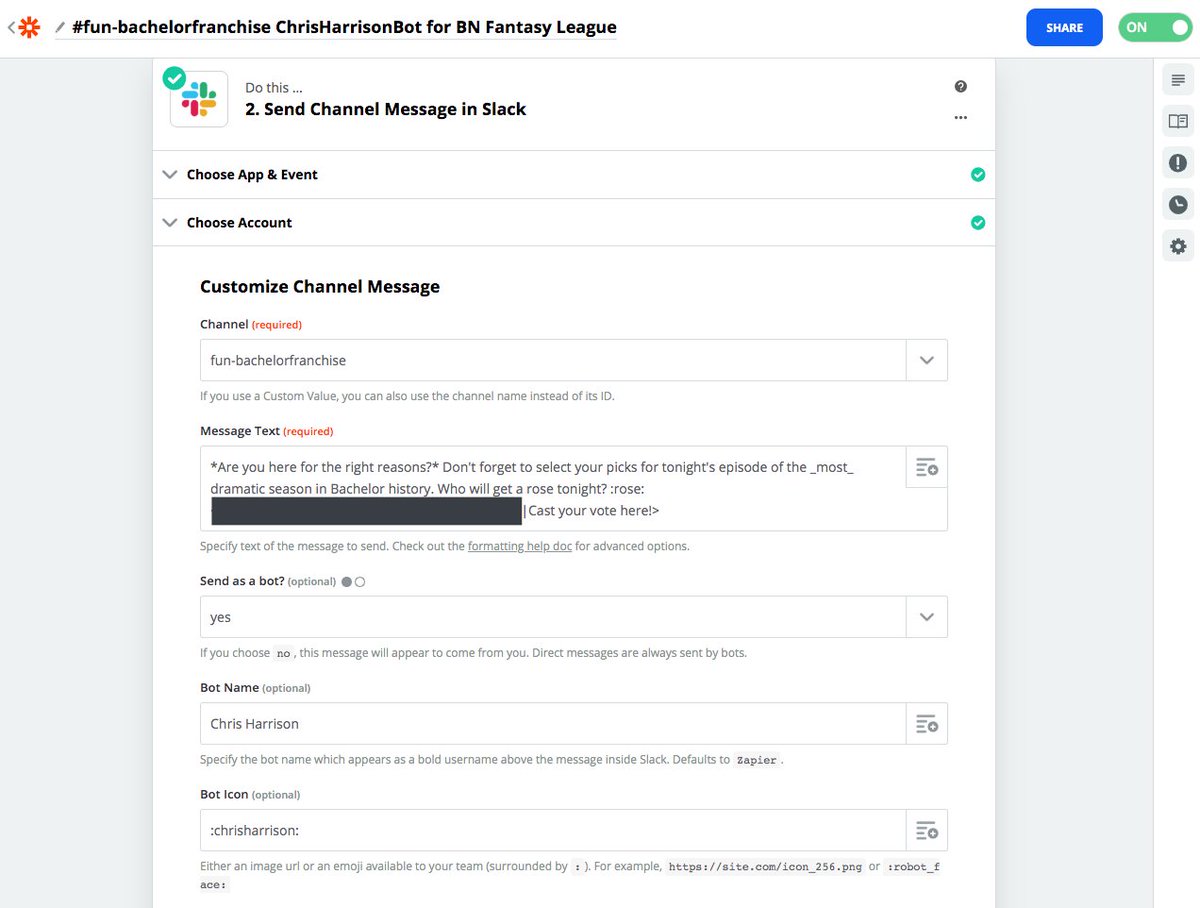
Task: Open the alerts exclamation sidebar icon
Action: pyautogui.click(x=1178, y=163)
